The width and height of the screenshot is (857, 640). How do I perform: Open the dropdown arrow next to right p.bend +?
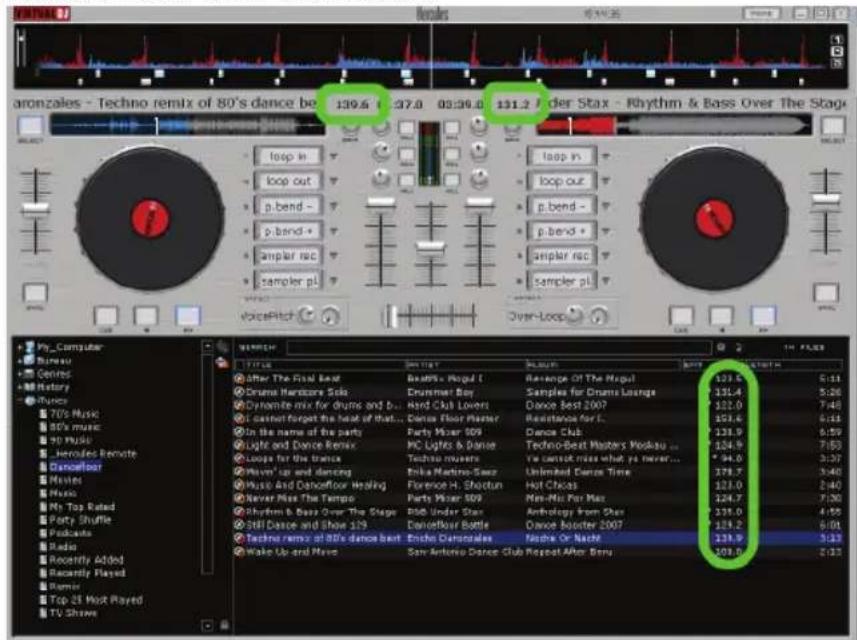[x=606, y=231]
